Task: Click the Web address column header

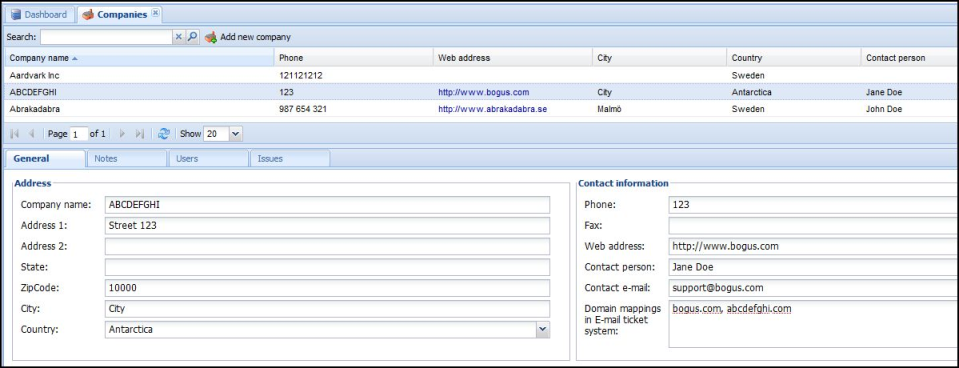Action: coord(513,58)
